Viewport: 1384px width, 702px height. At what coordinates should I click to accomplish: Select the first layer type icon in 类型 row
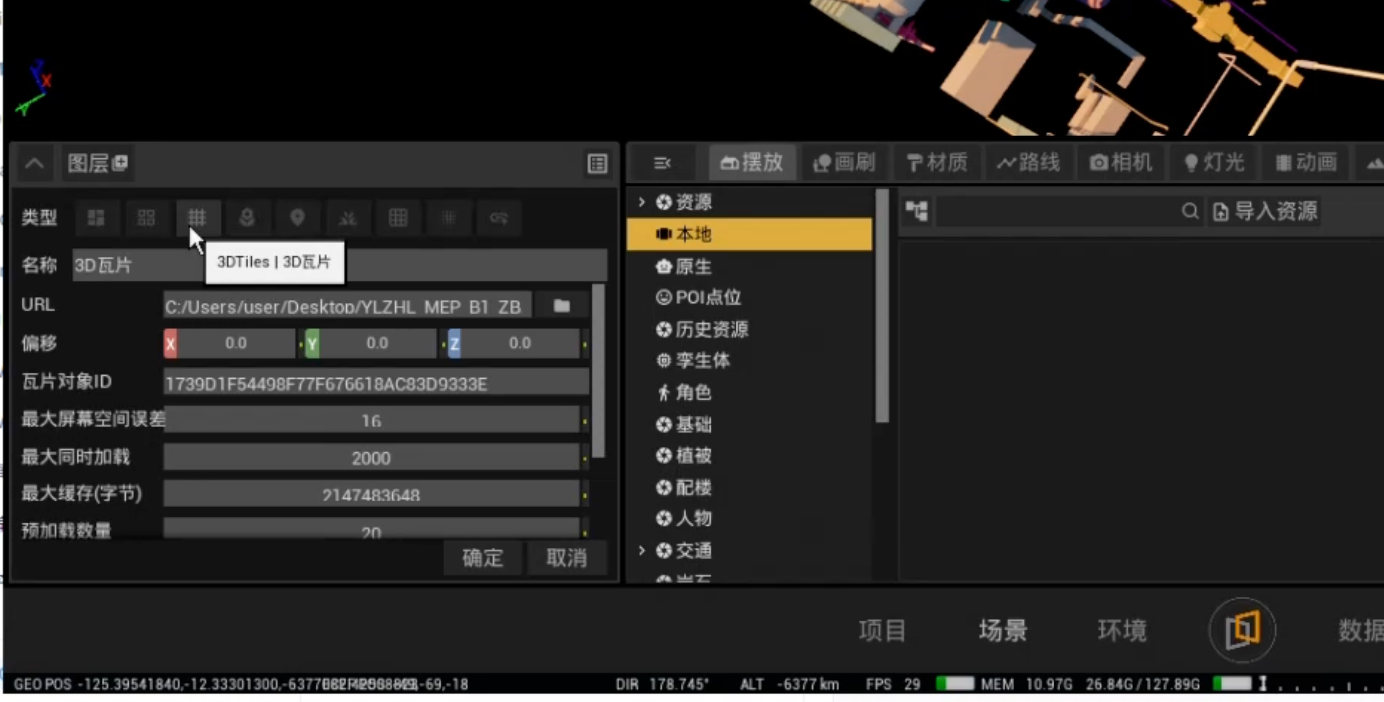(96, 217)
